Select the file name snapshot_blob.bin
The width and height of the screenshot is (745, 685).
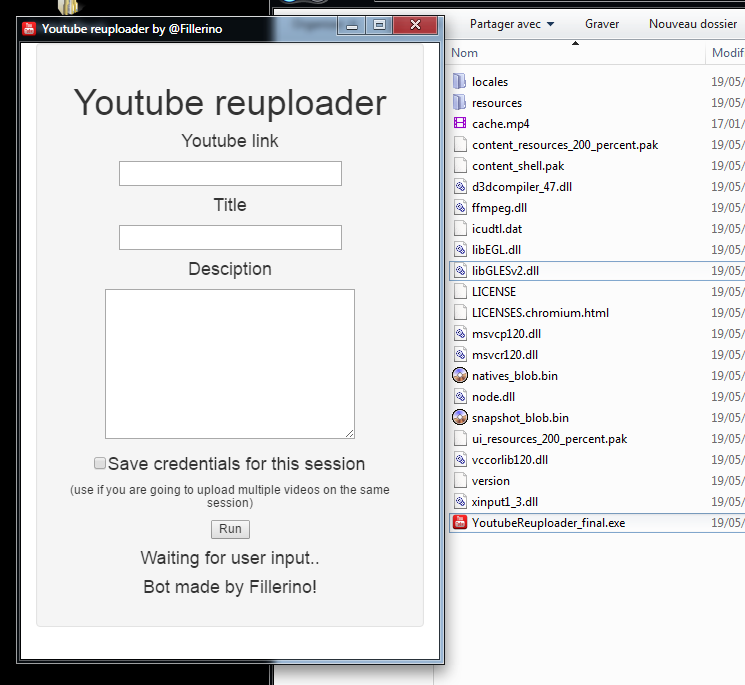pyautogui.click(x=520, y=418)
